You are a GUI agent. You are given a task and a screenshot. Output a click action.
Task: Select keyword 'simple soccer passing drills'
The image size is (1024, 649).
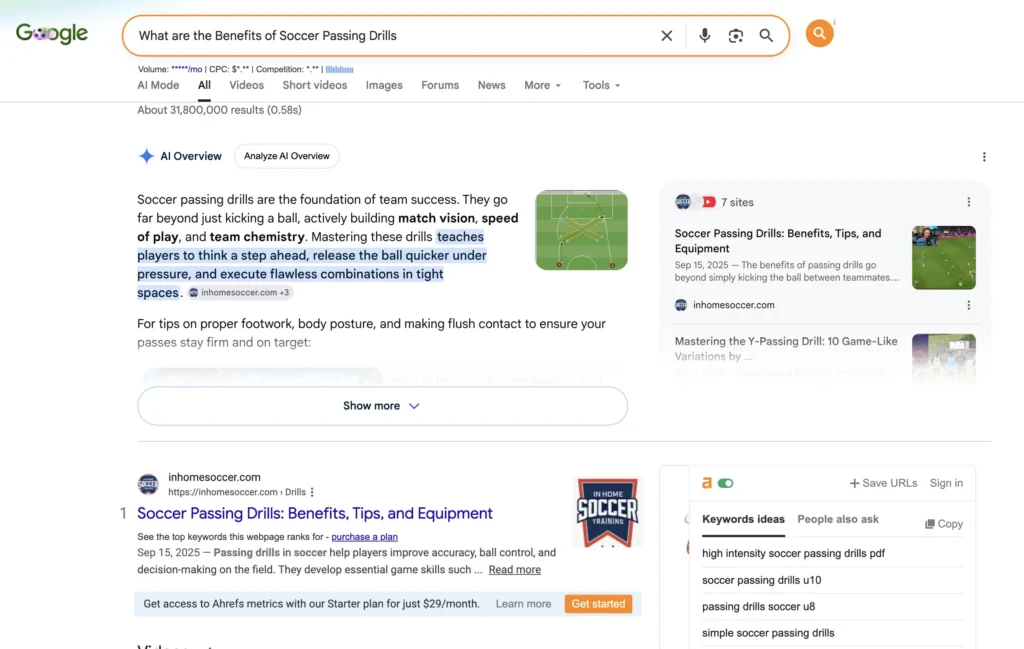[x=768, y=633]
